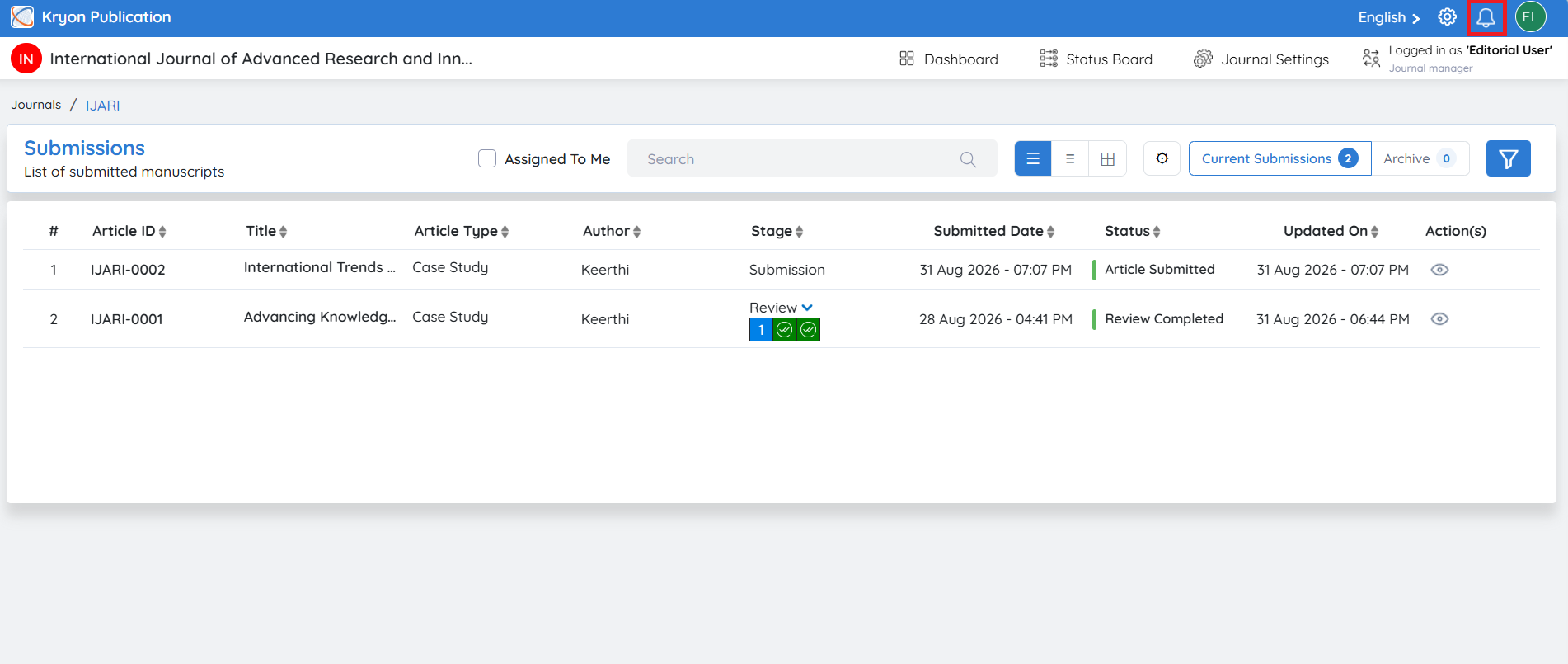View submission IJARI-0002 via eye icon
Screen dimensions: 1568x664
point(1439,270)
